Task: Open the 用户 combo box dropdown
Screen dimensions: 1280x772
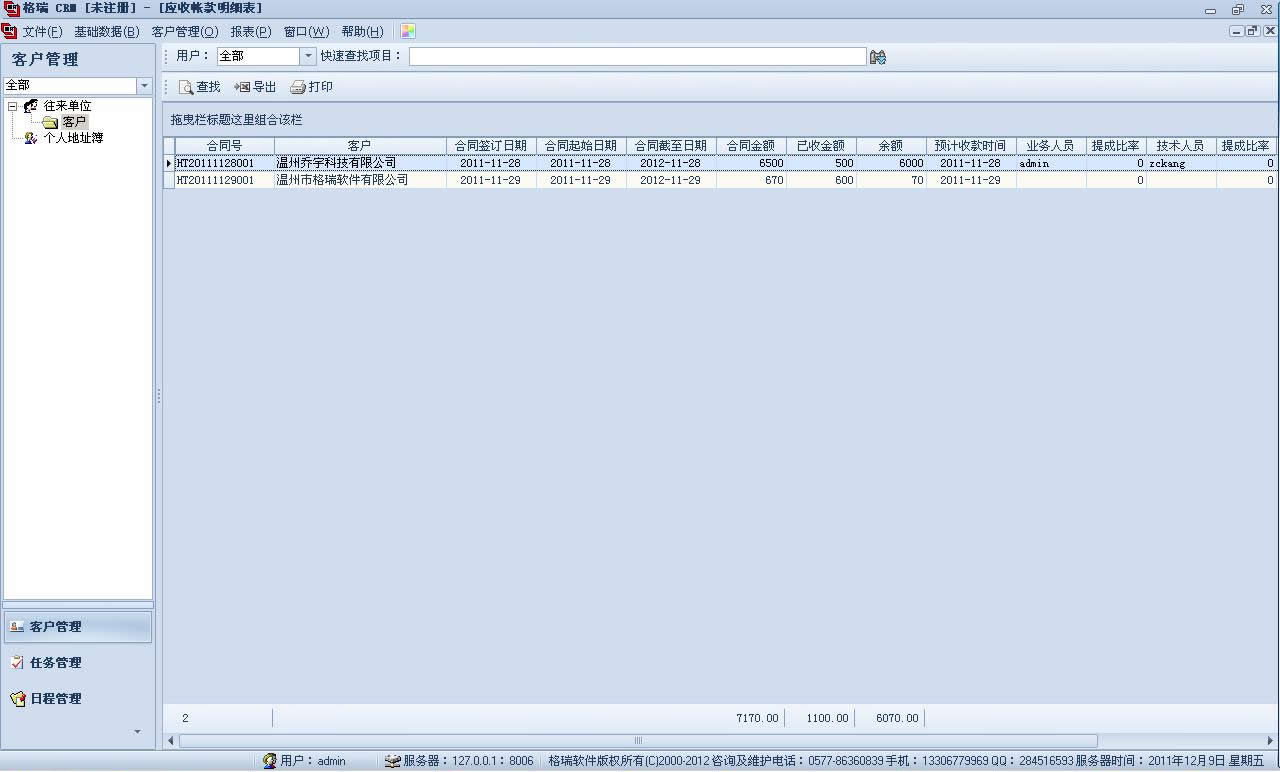Action: click(308, 57)
